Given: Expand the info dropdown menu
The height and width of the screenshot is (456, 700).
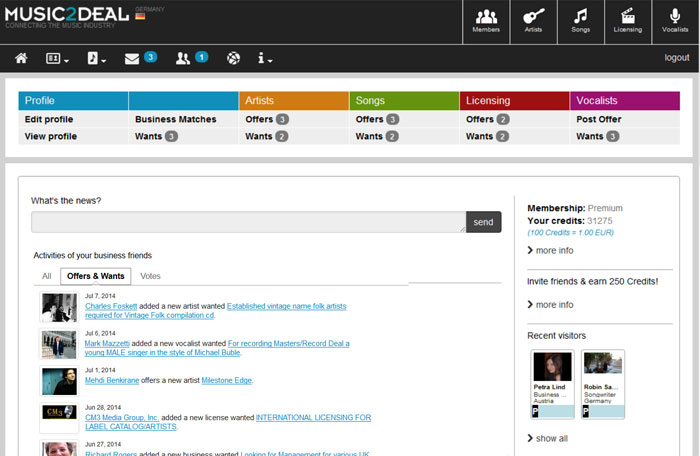Looking at the screenshot, I should pos(265,58).
